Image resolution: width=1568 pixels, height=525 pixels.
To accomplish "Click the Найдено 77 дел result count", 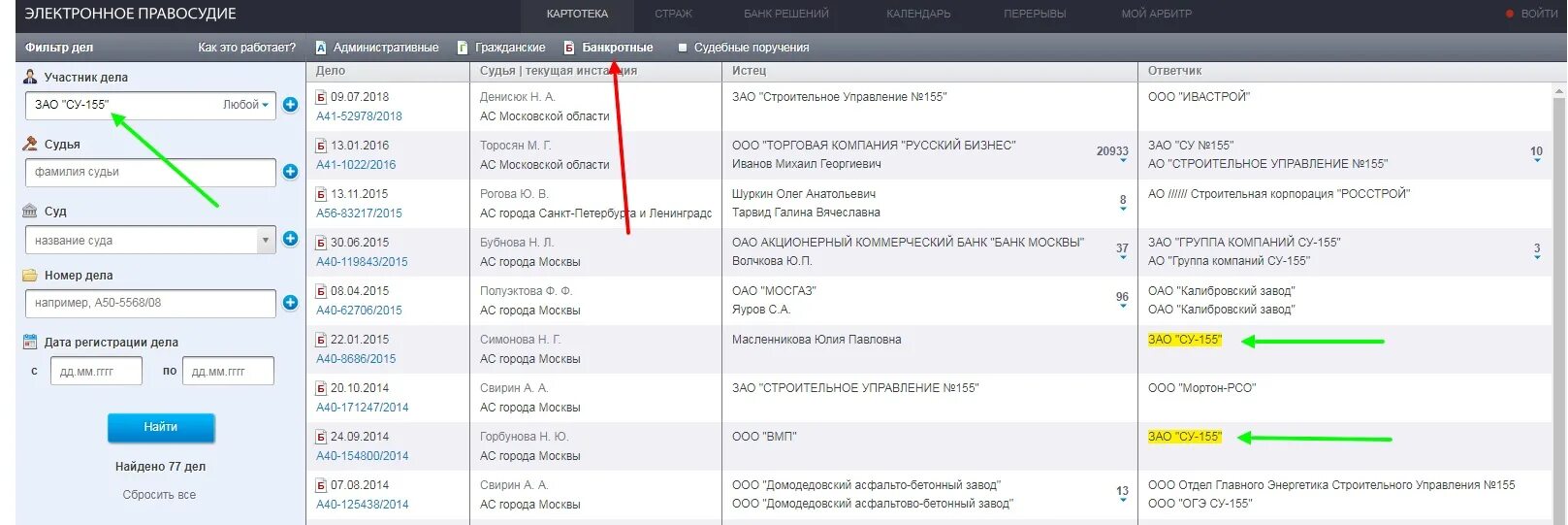I will tap(160, 467).
